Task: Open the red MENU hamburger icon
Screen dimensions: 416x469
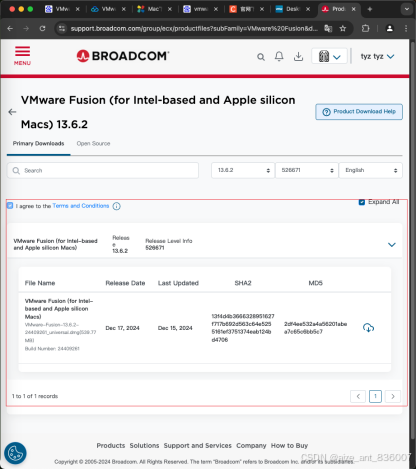Action: [x=22, y=55]
